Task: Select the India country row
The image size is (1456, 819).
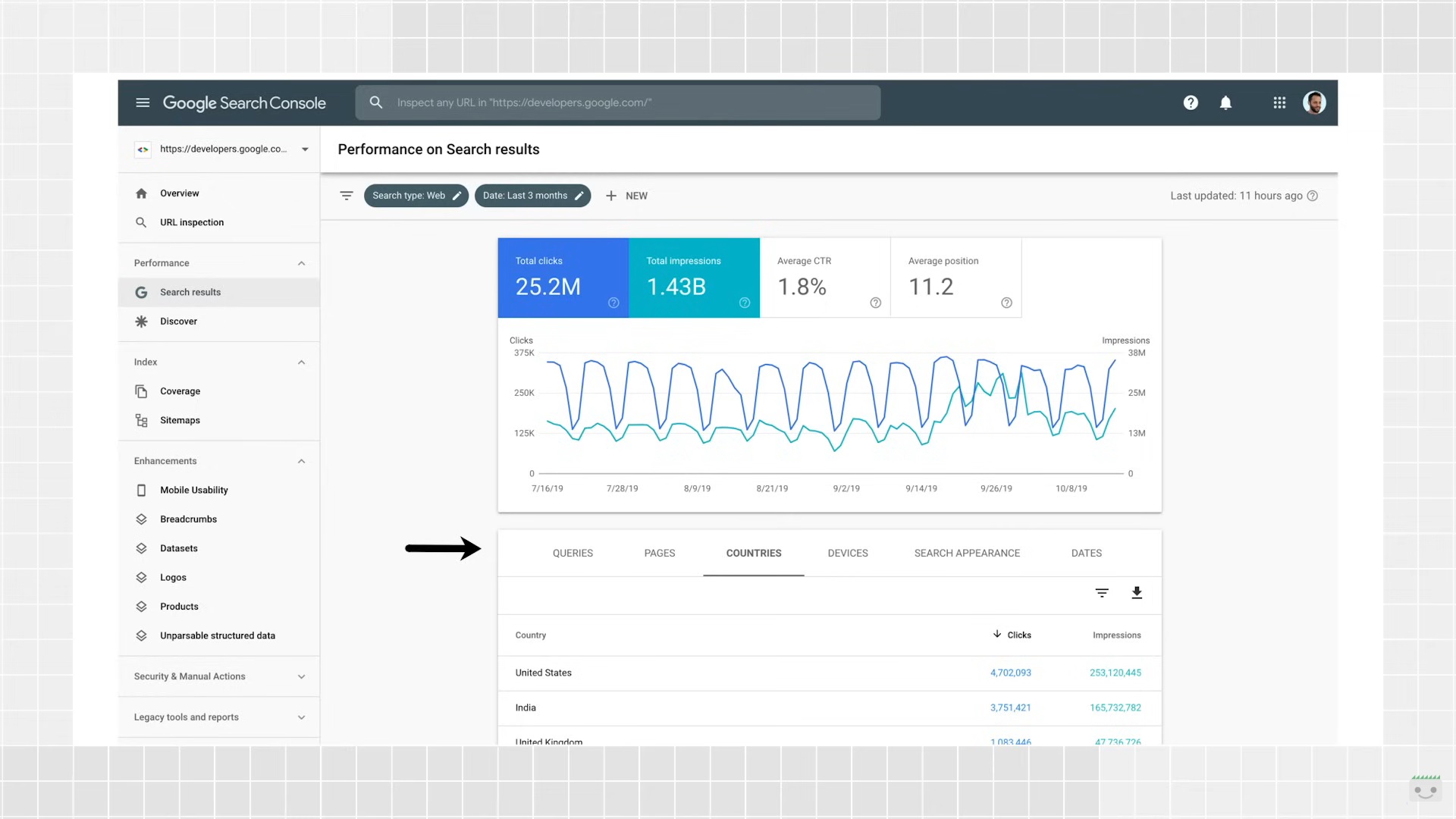Action: coord(830,708)
